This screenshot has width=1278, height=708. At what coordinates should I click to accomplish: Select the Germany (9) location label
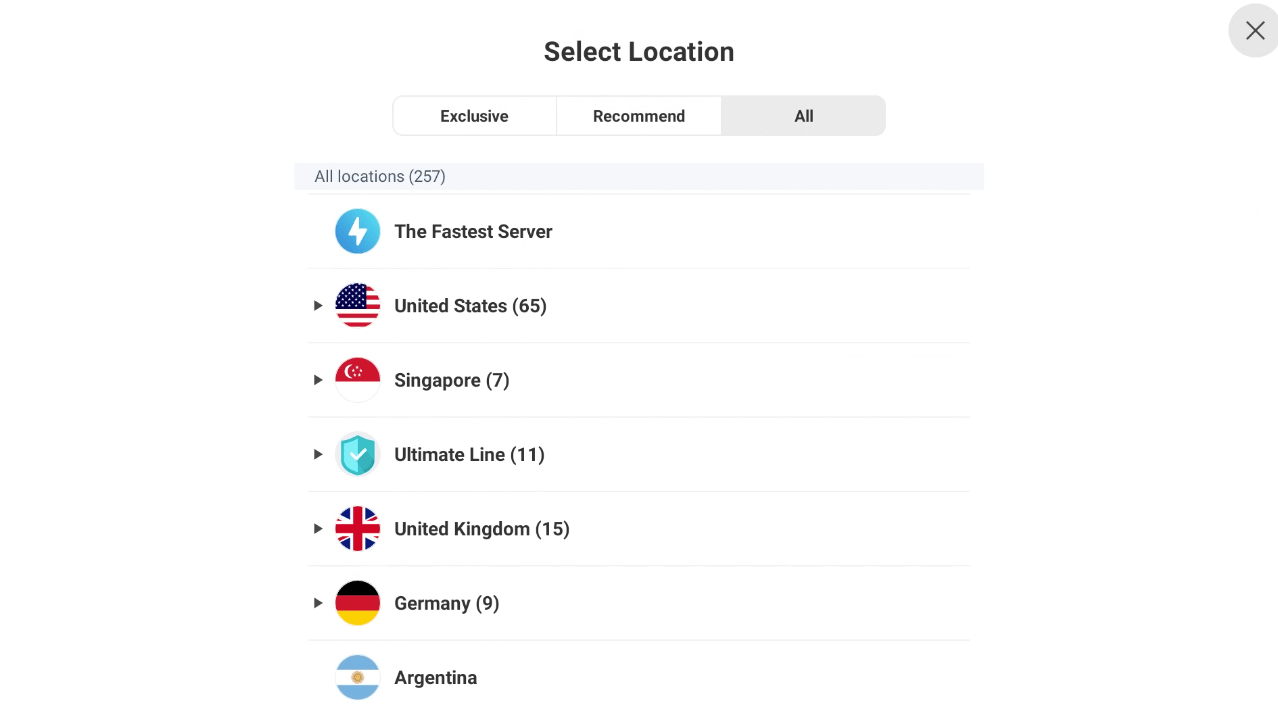click(x=446, y=603)
